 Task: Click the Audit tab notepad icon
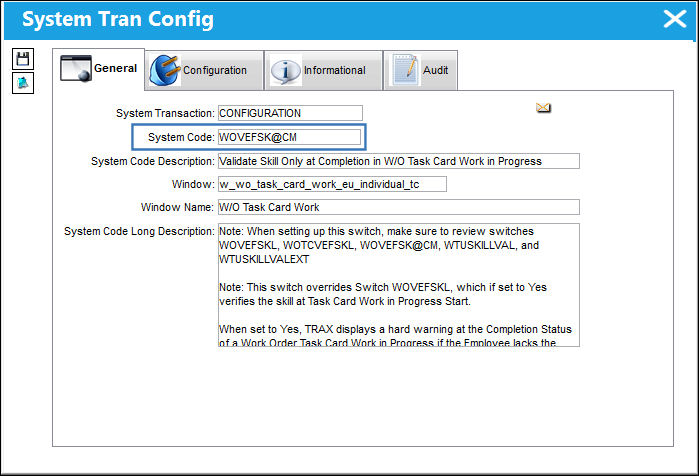click(x=405, y=70)
